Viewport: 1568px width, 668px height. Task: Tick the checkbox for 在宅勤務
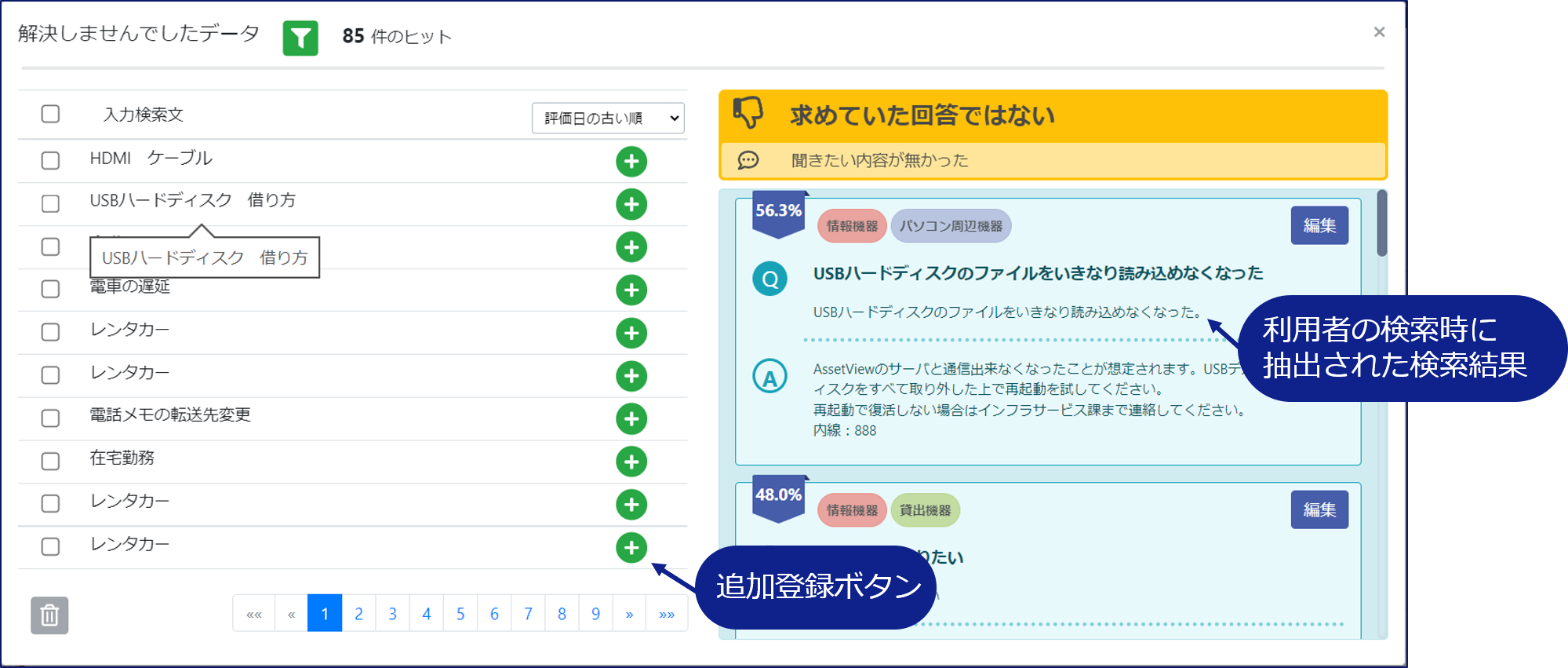pyautogui.click(x=51, y=461)
